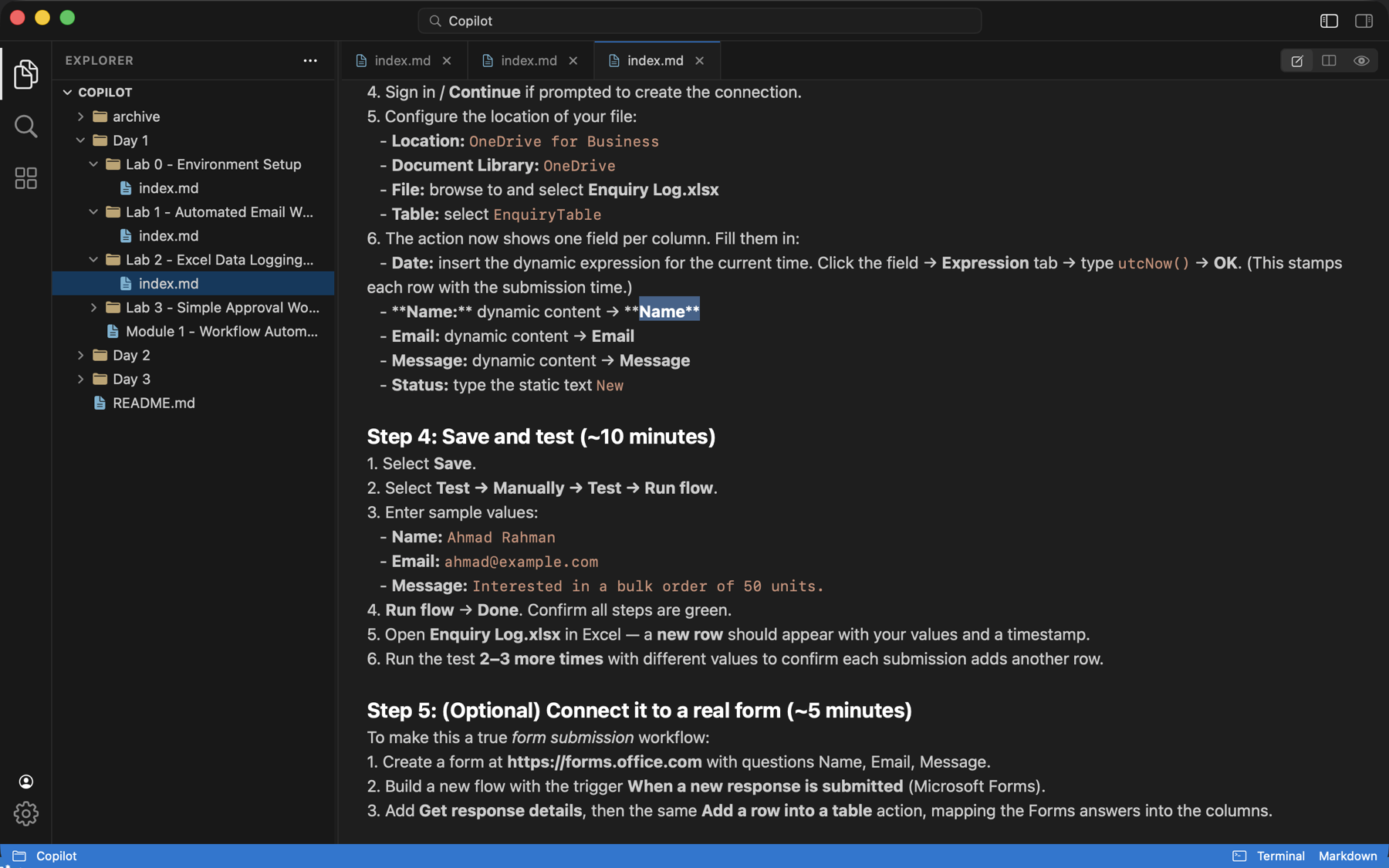The height and width of the screenshot is (868, 1389).
Task: Open Module 1 - Workflow Autom... file
Action: [x=193, y=332]
